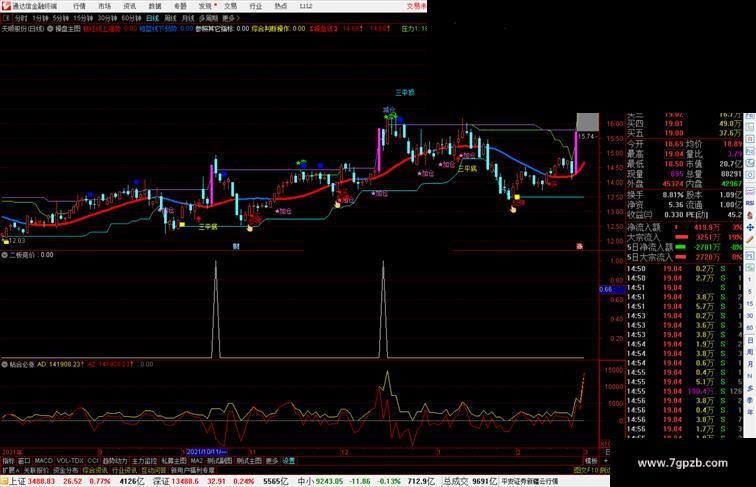Open the 行业资讯 tab
756x487 pixels.
(124, 470)
